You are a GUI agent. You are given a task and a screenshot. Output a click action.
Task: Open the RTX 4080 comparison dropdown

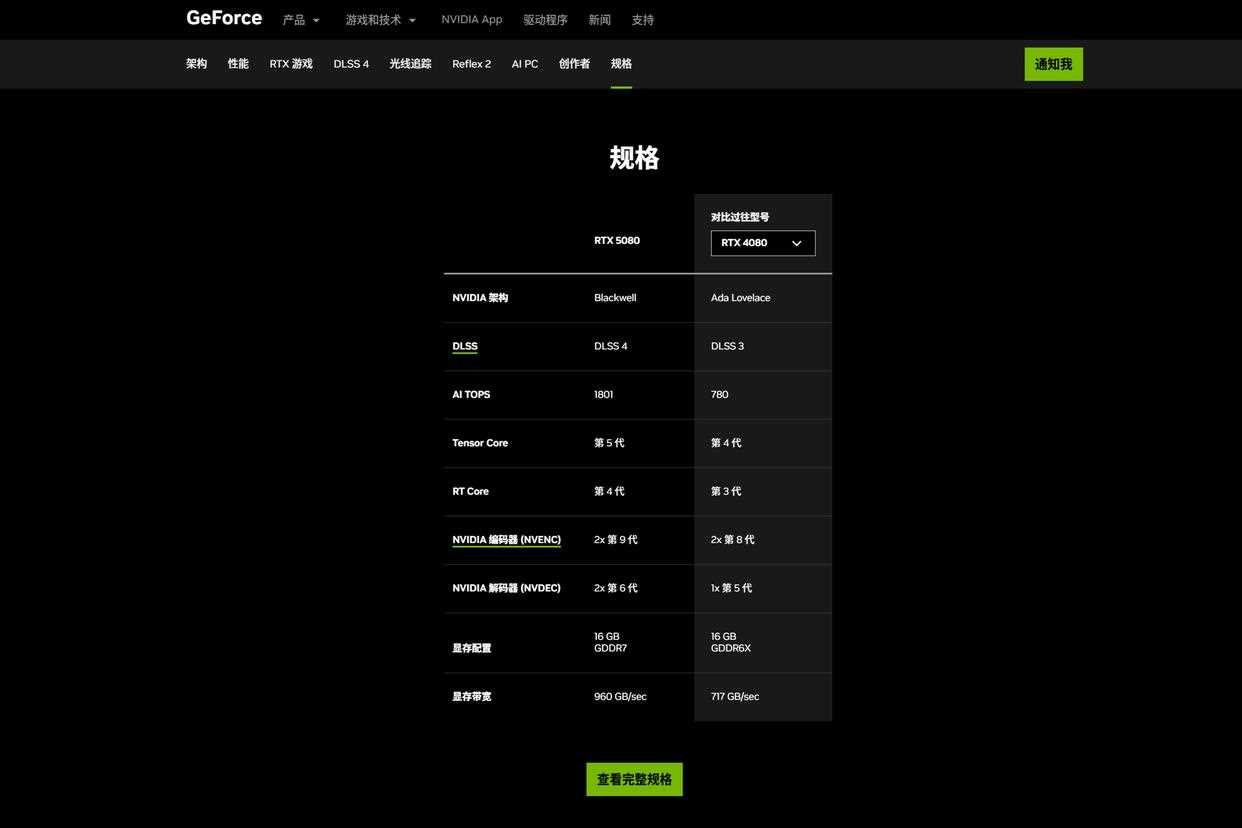763,243
